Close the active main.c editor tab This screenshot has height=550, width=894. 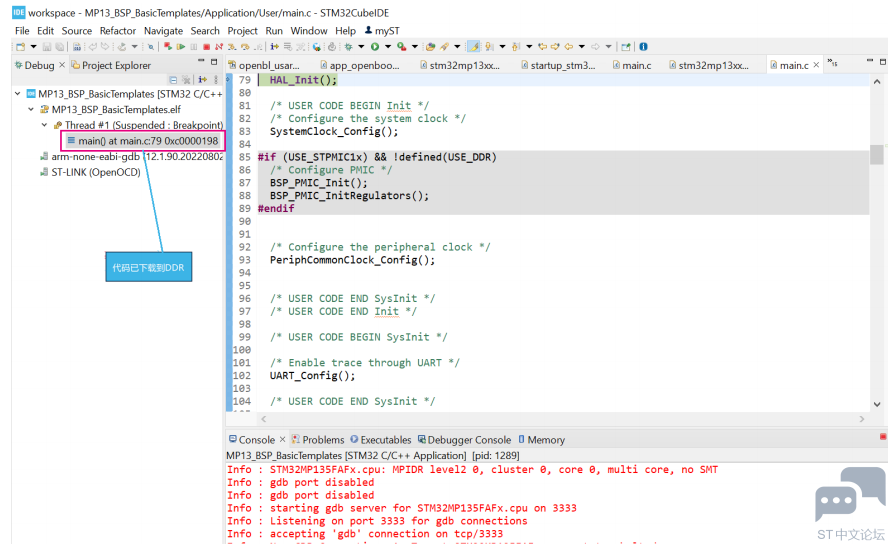pos(816,65)
